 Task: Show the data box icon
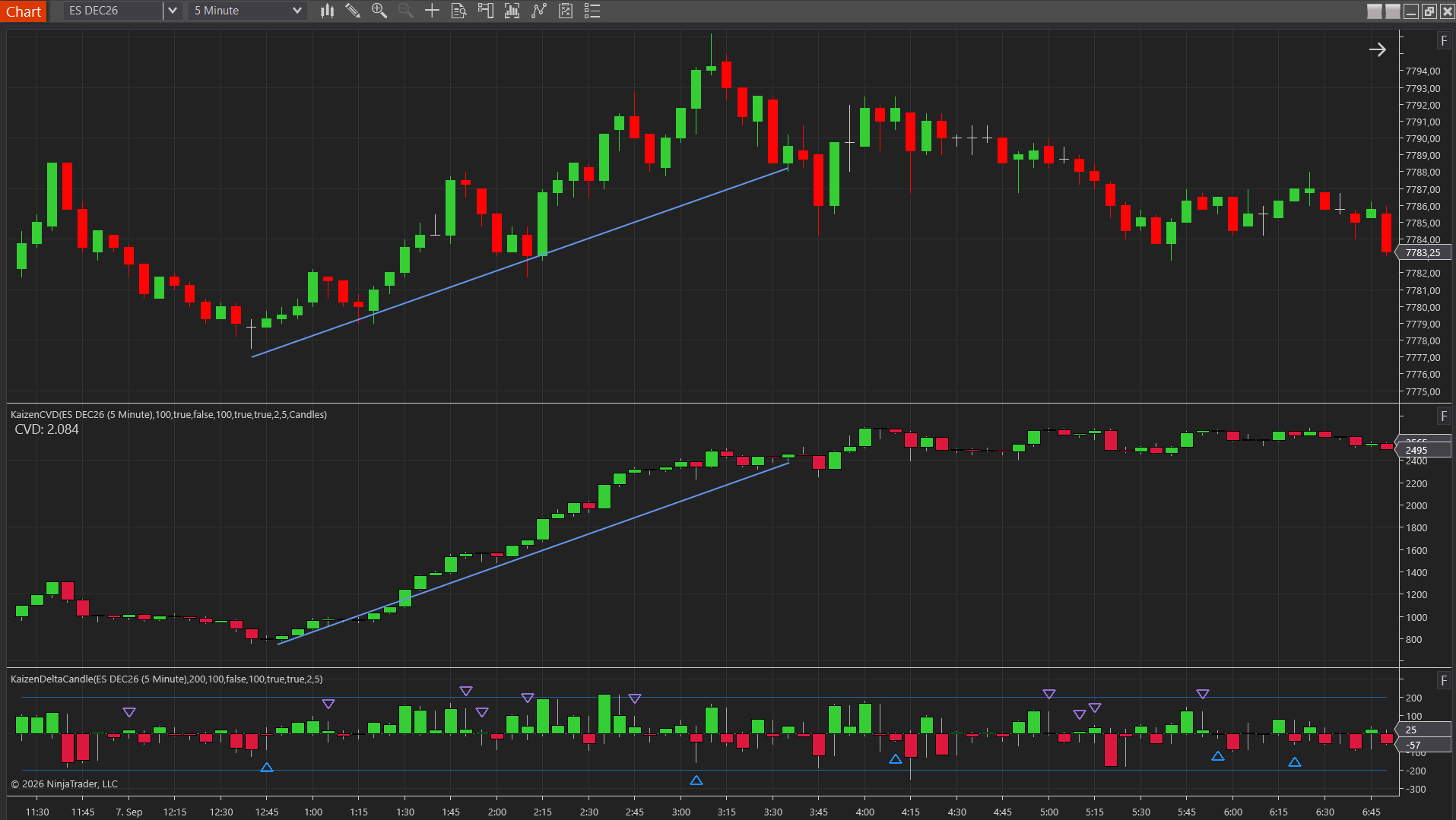(x=458, y=11)
